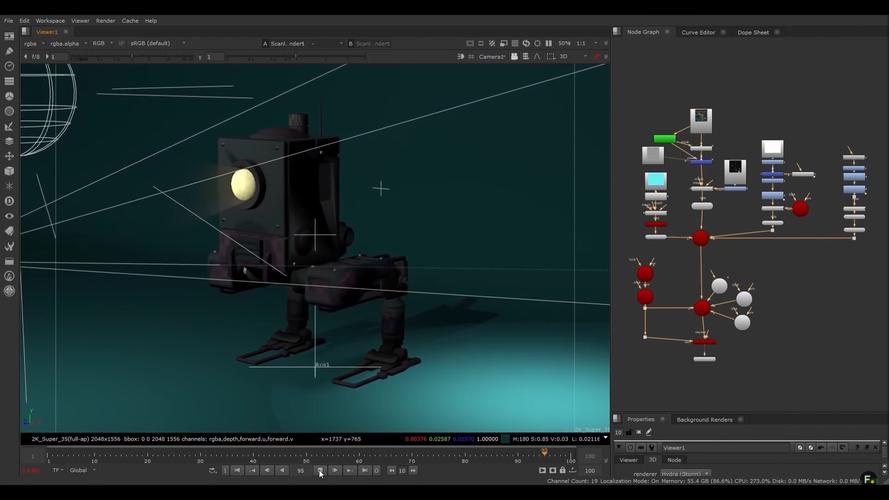Open the Edit menu
889x500 pixels.
(24, 20)
